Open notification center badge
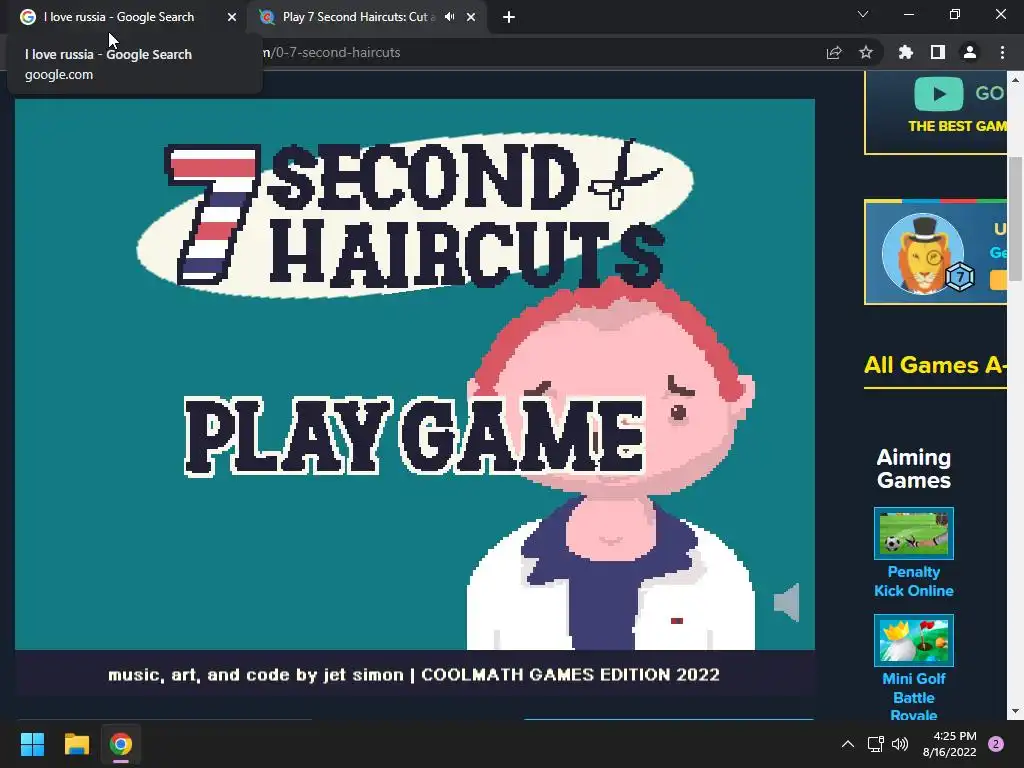 [x=996, y=744]
